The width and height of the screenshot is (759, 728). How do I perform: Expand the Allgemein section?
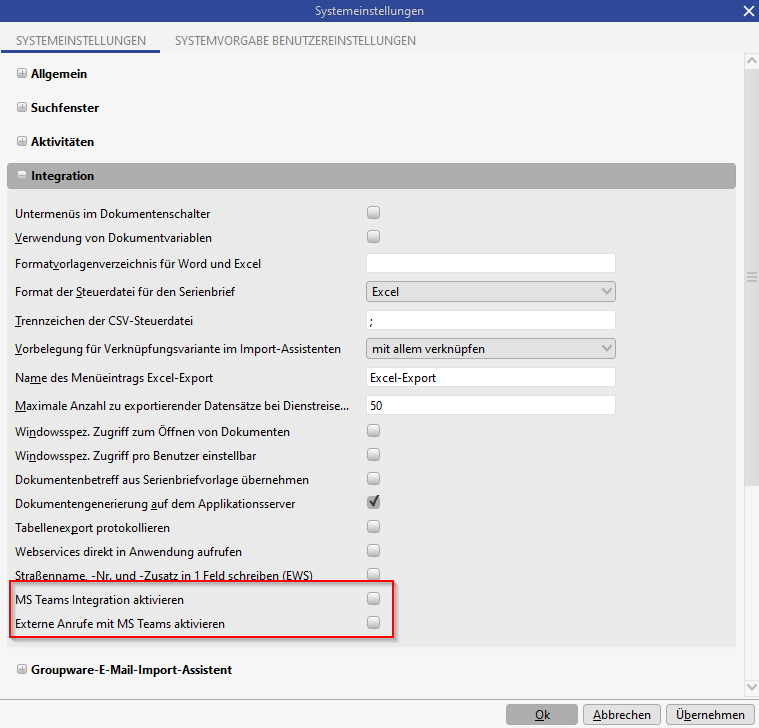click(x=22, y=74)
